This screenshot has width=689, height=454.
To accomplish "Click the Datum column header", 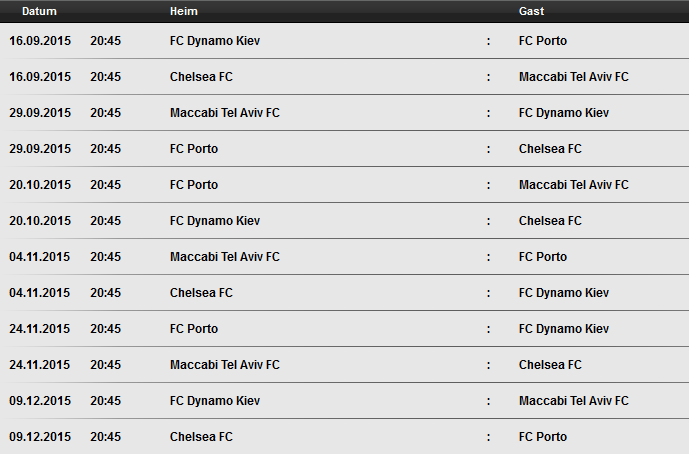I will tap(39, 11).
